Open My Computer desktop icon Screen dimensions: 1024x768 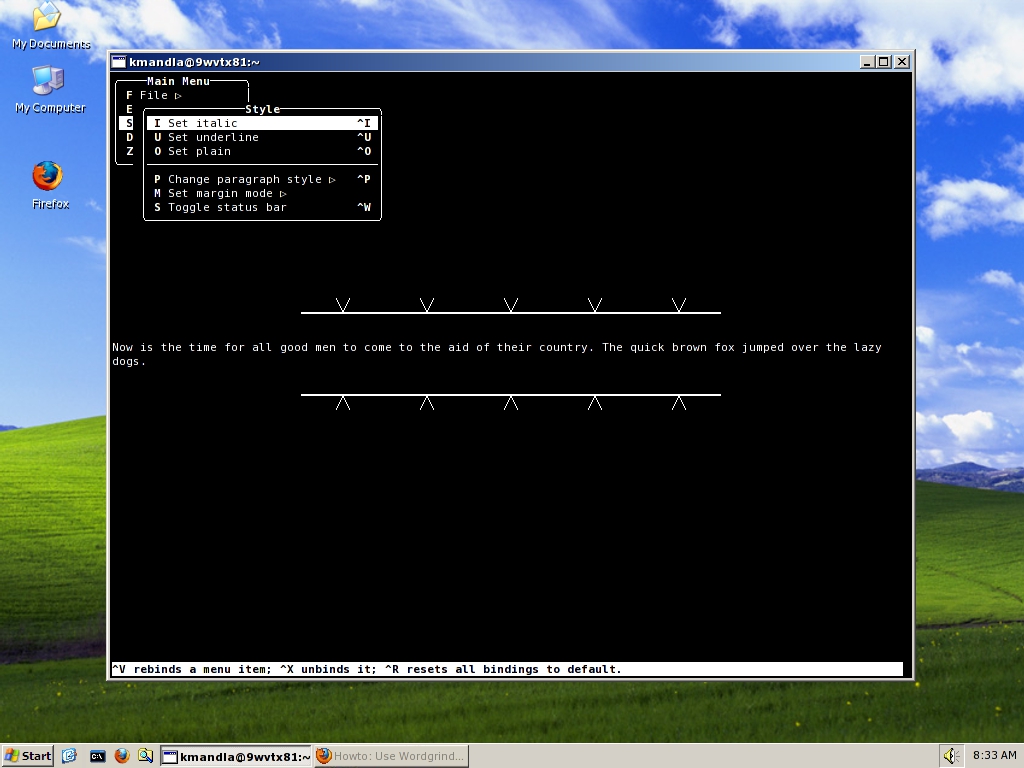tap(50, 89)
